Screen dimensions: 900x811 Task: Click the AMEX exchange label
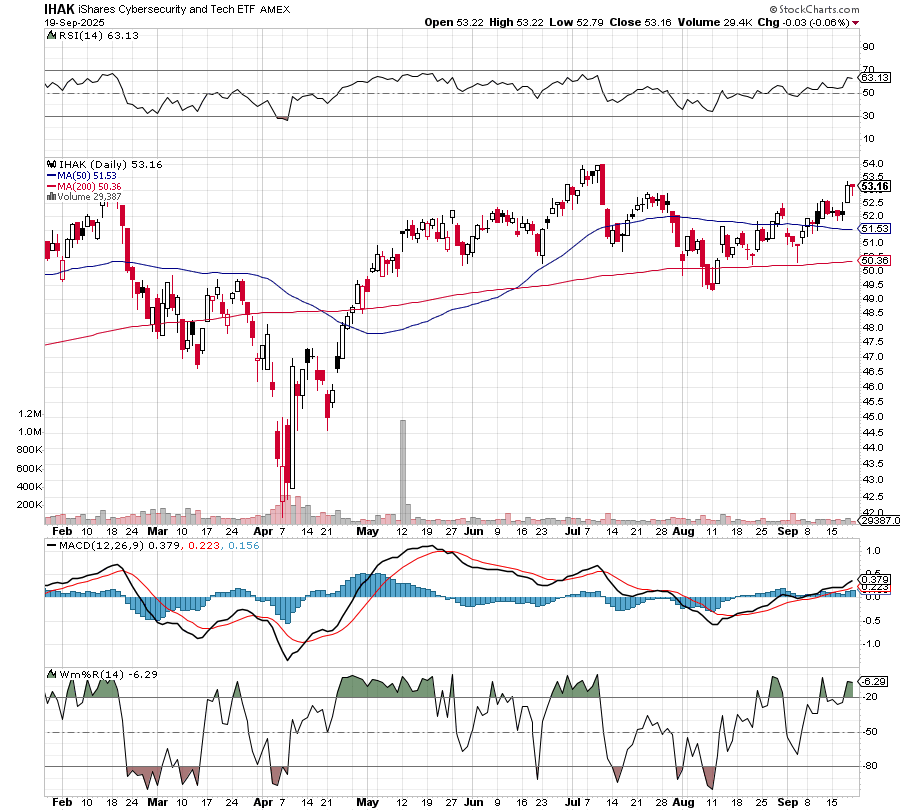pyautogui.click(x=275, y=10)
